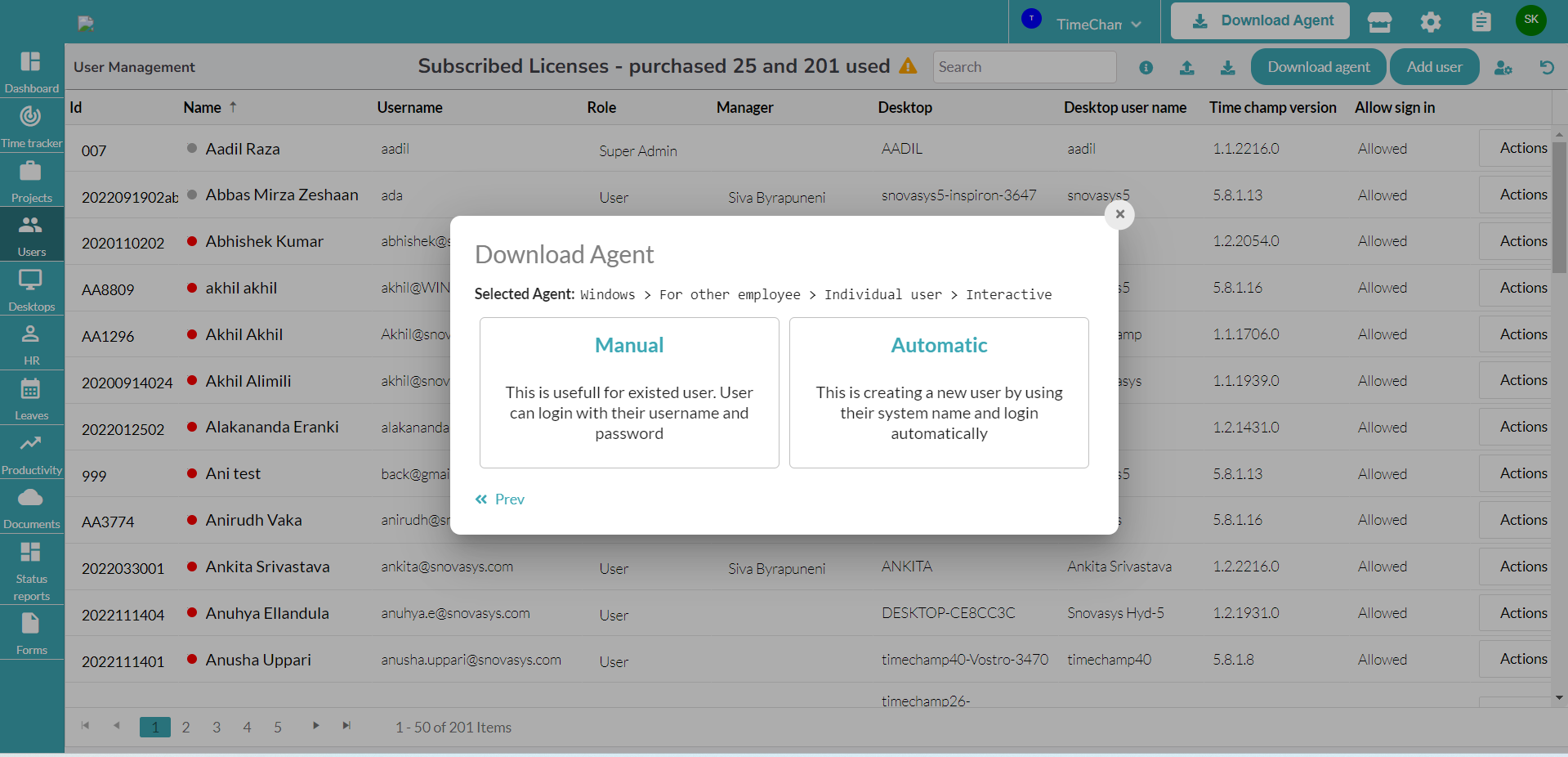Image resolution: width=1568 pixels, height=757 pixels.
Task: Click the Download Agent button in the top bar
Action: [1260, 21]
